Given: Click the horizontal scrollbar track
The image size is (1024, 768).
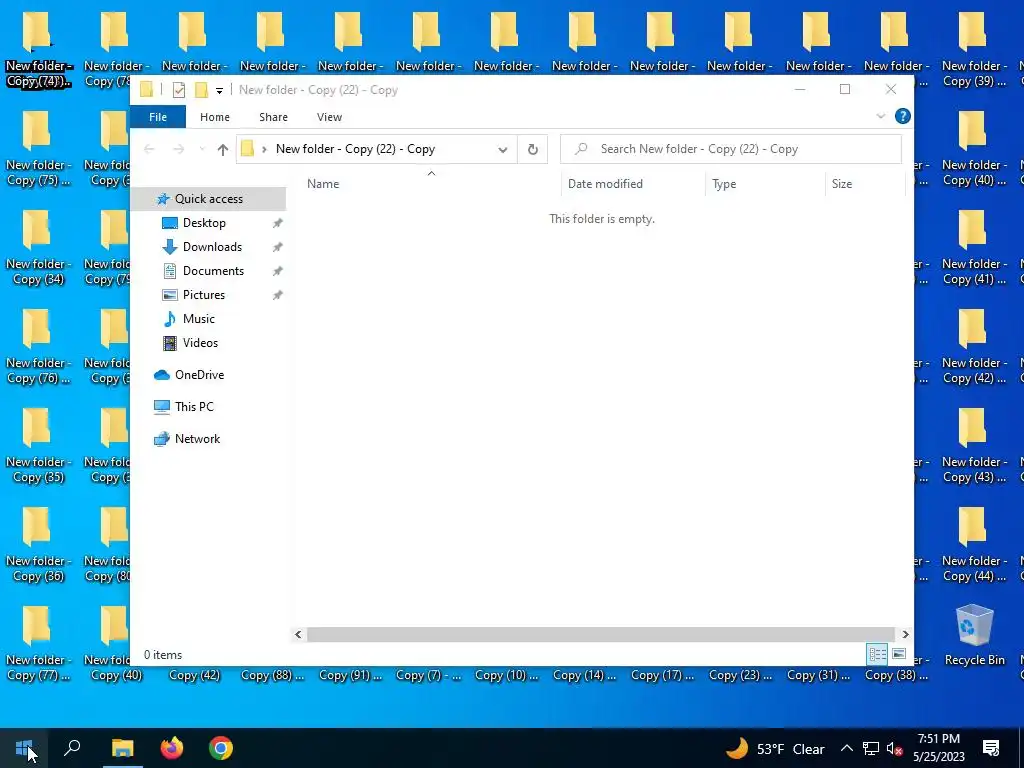Looking at the screenshot, I should pos(601,634).
